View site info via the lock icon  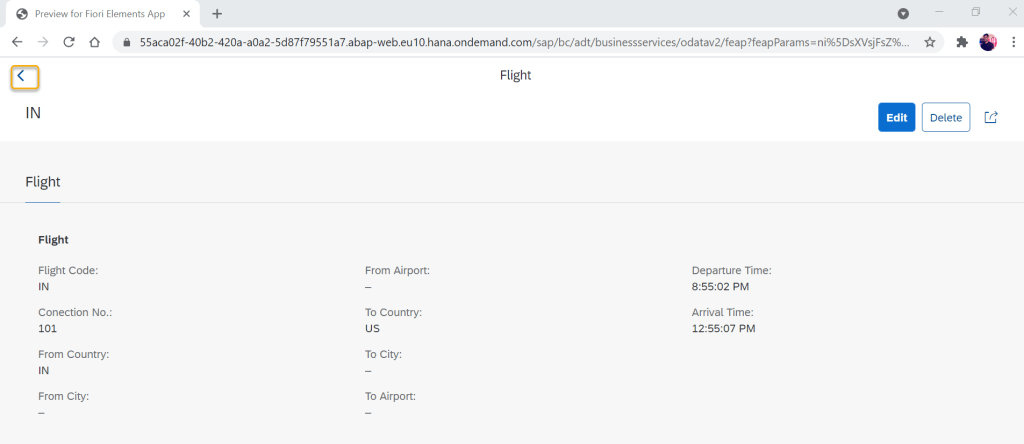click(x=127, y=42)
